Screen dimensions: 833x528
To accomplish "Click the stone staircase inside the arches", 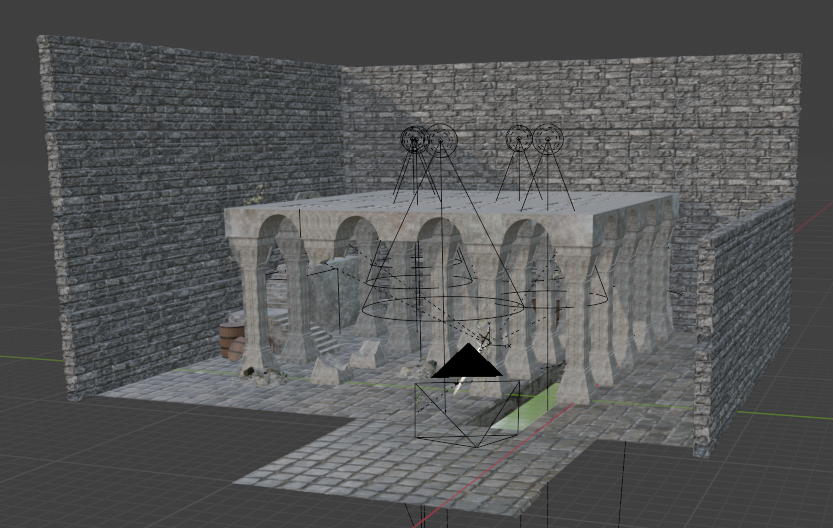I will pyautogui.click(x=323, y=340).
